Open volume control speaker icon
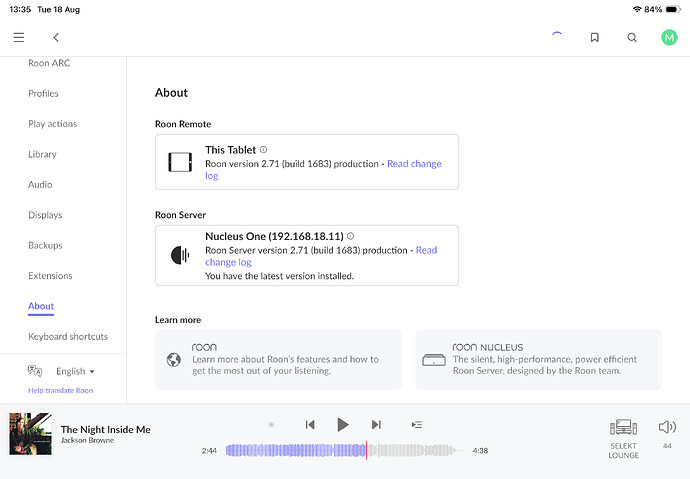This screenshot has width=690, height=479. (x=667, y=427)
